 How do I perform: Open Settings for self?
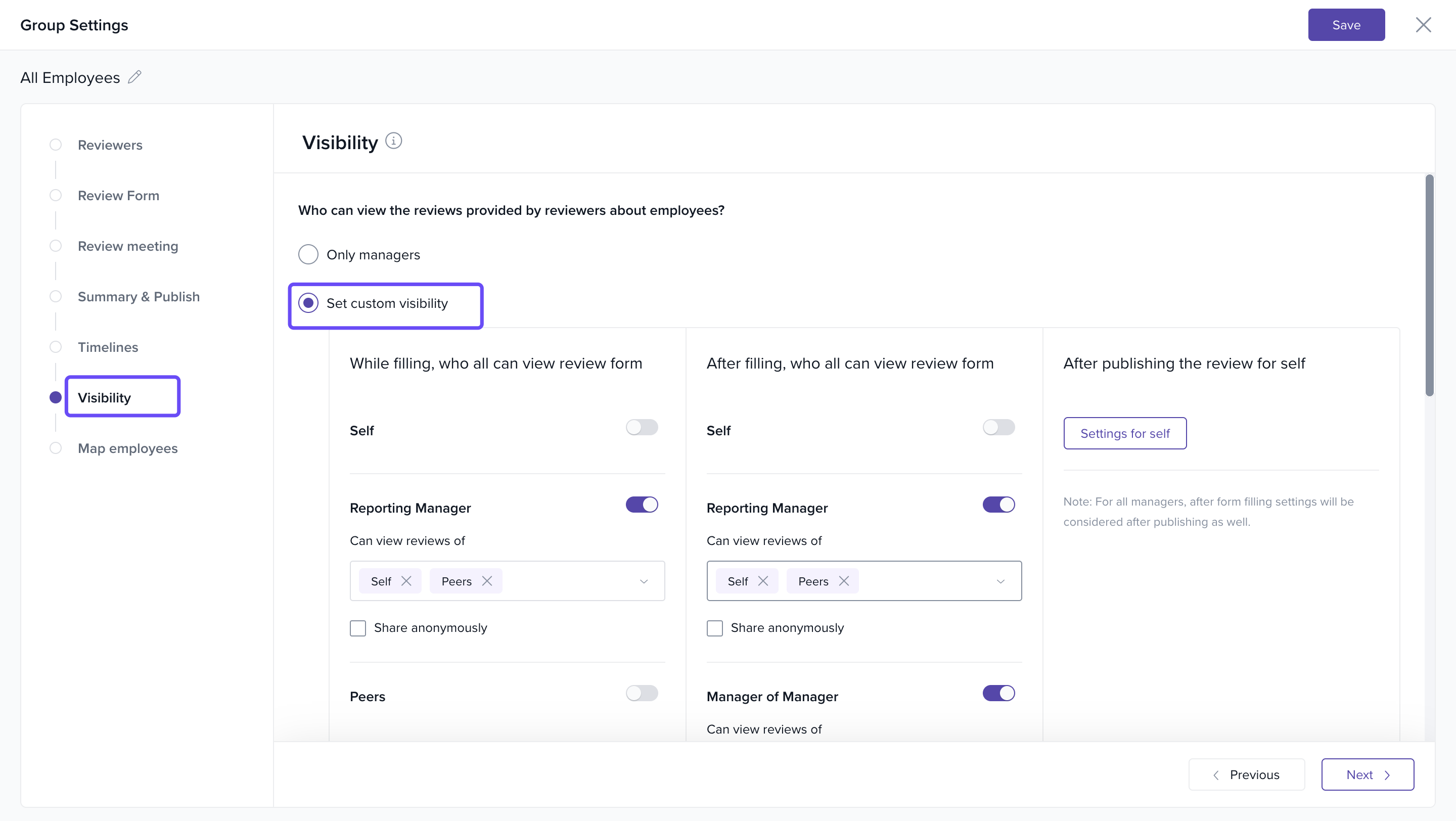coord(1124,433)
